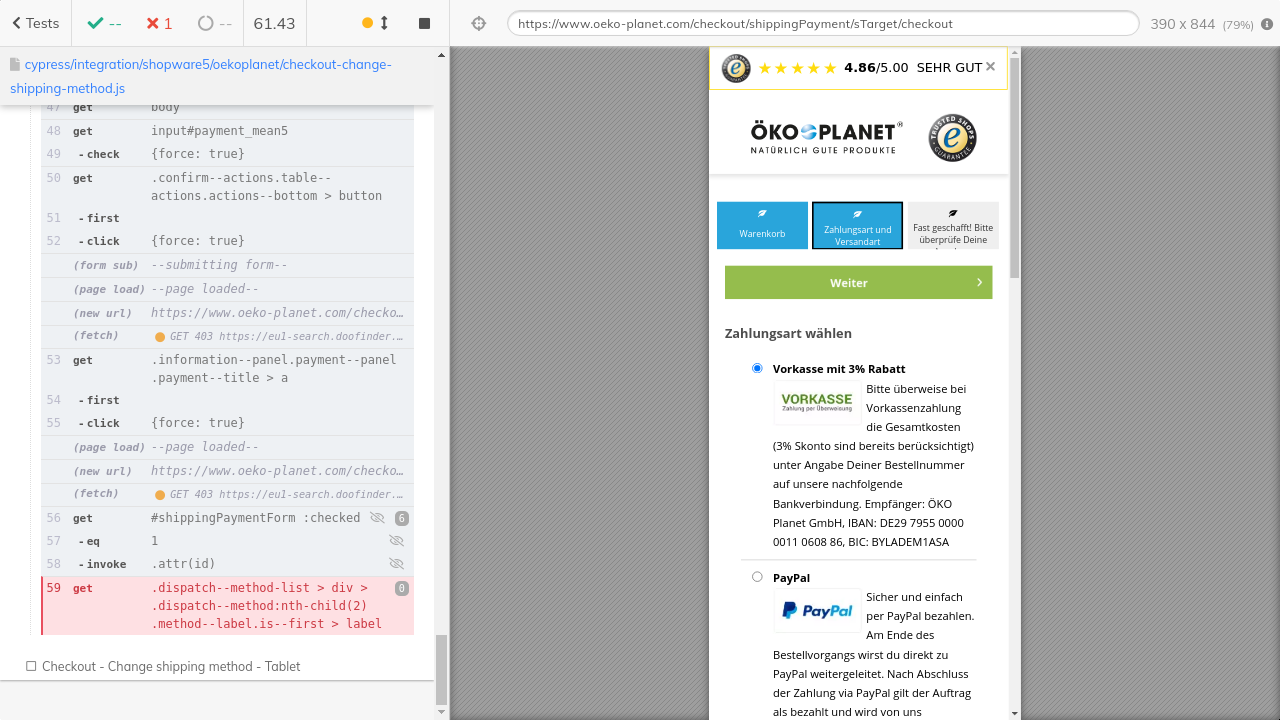The height and width of the screenshot is (720, 1280).
Task: Select Vorkasse mit 3% Rabatt radio button
Action: 757,368
